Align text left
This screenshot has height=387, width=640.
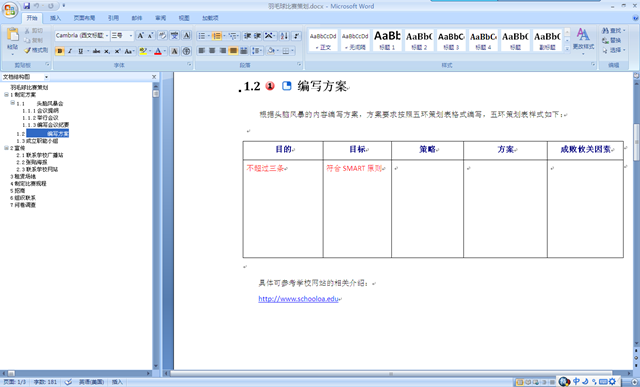[x=202, y=51]
